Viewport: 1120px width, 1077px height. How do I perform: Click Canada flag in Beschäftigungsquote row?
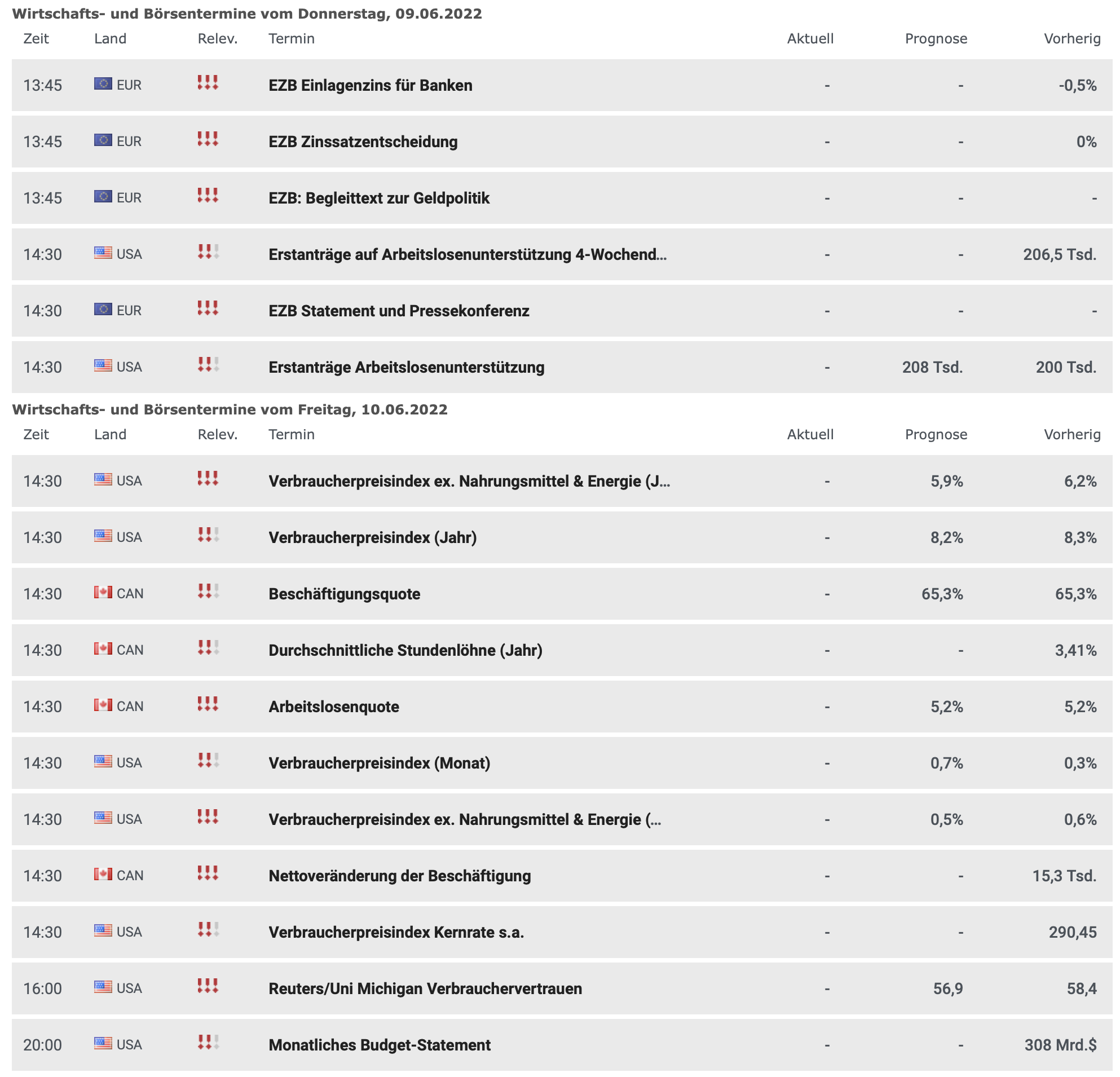point(103,593)
